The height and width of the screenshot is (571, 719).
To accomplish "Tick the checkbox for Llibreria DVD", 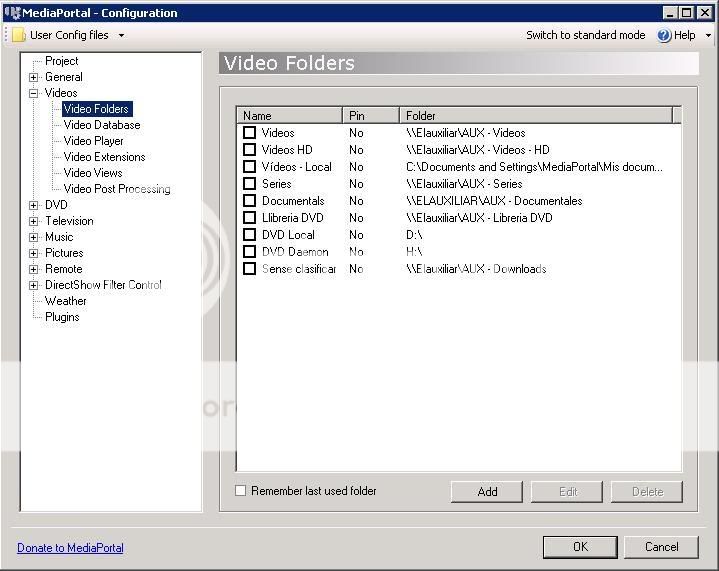I will [x=249, y=217].
